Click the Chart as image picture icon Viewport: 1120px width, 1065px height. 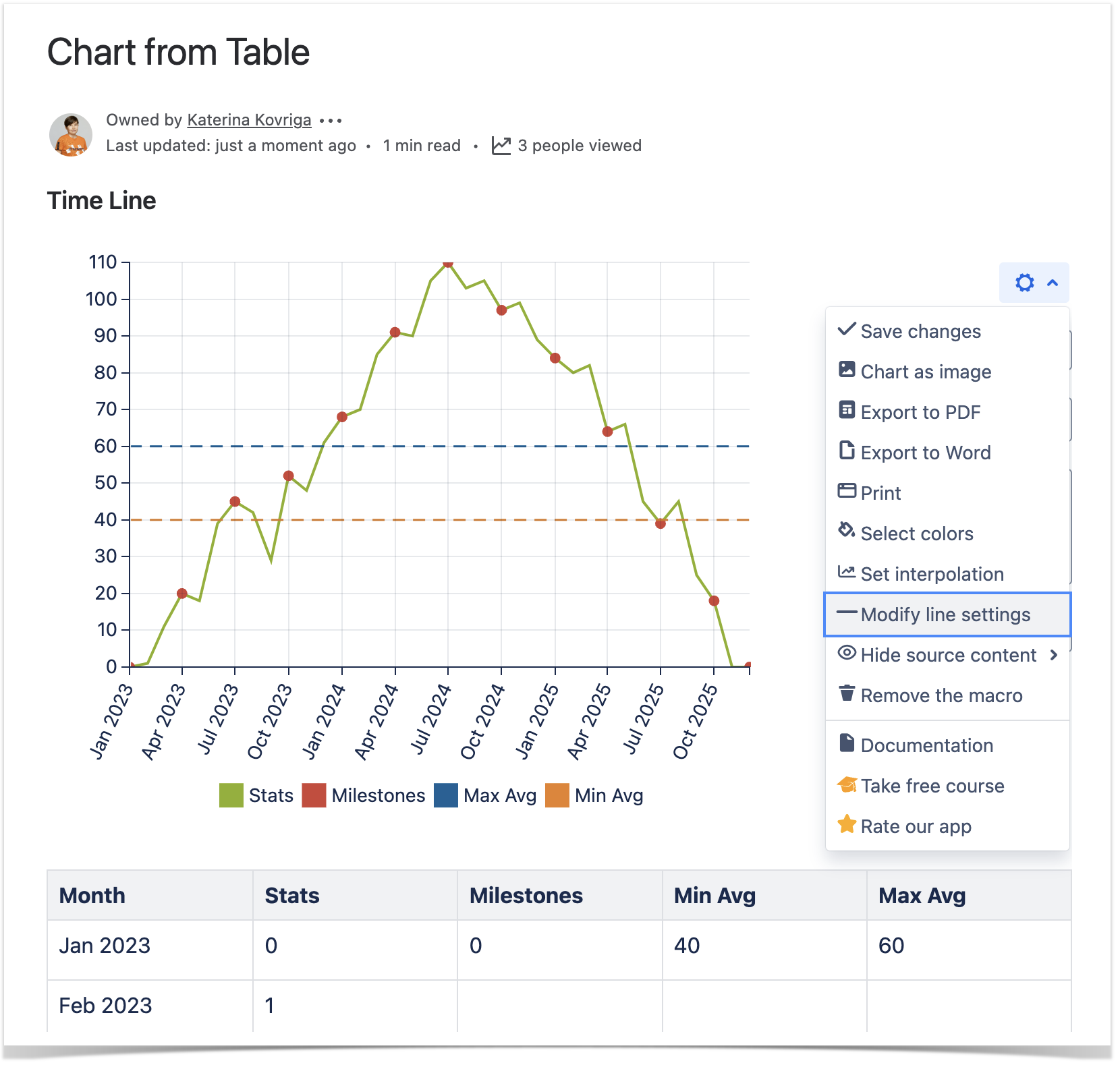click(846, 370)
